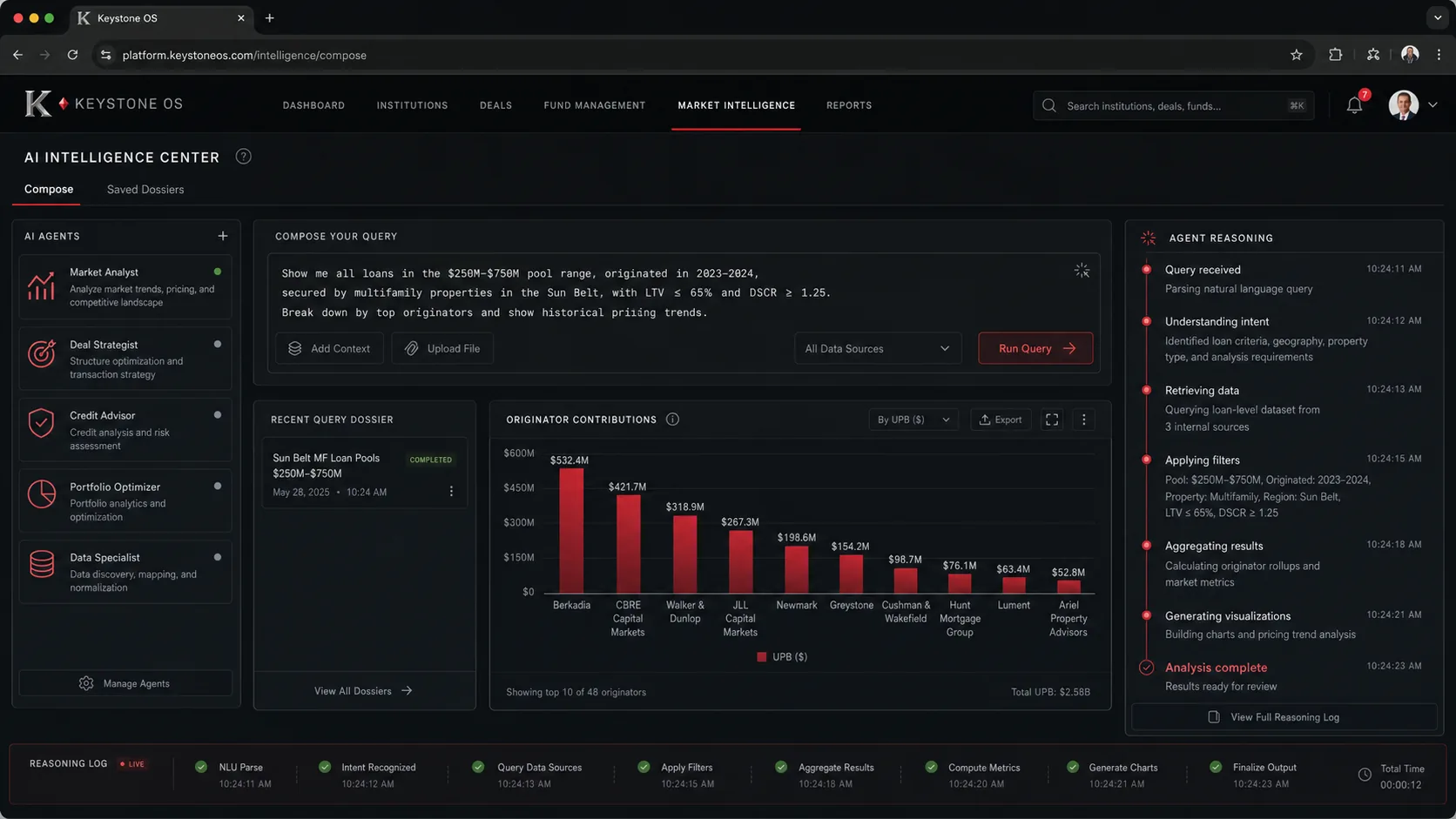
Task: Open Fund Management
Action: pyautogui.click(x=595, y=105)
